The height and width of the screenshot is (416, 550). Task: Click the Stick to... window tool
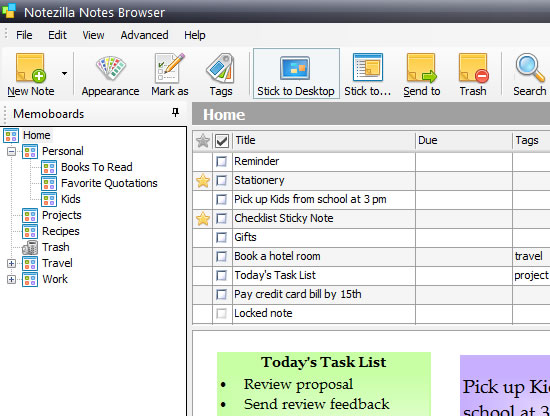367,74
